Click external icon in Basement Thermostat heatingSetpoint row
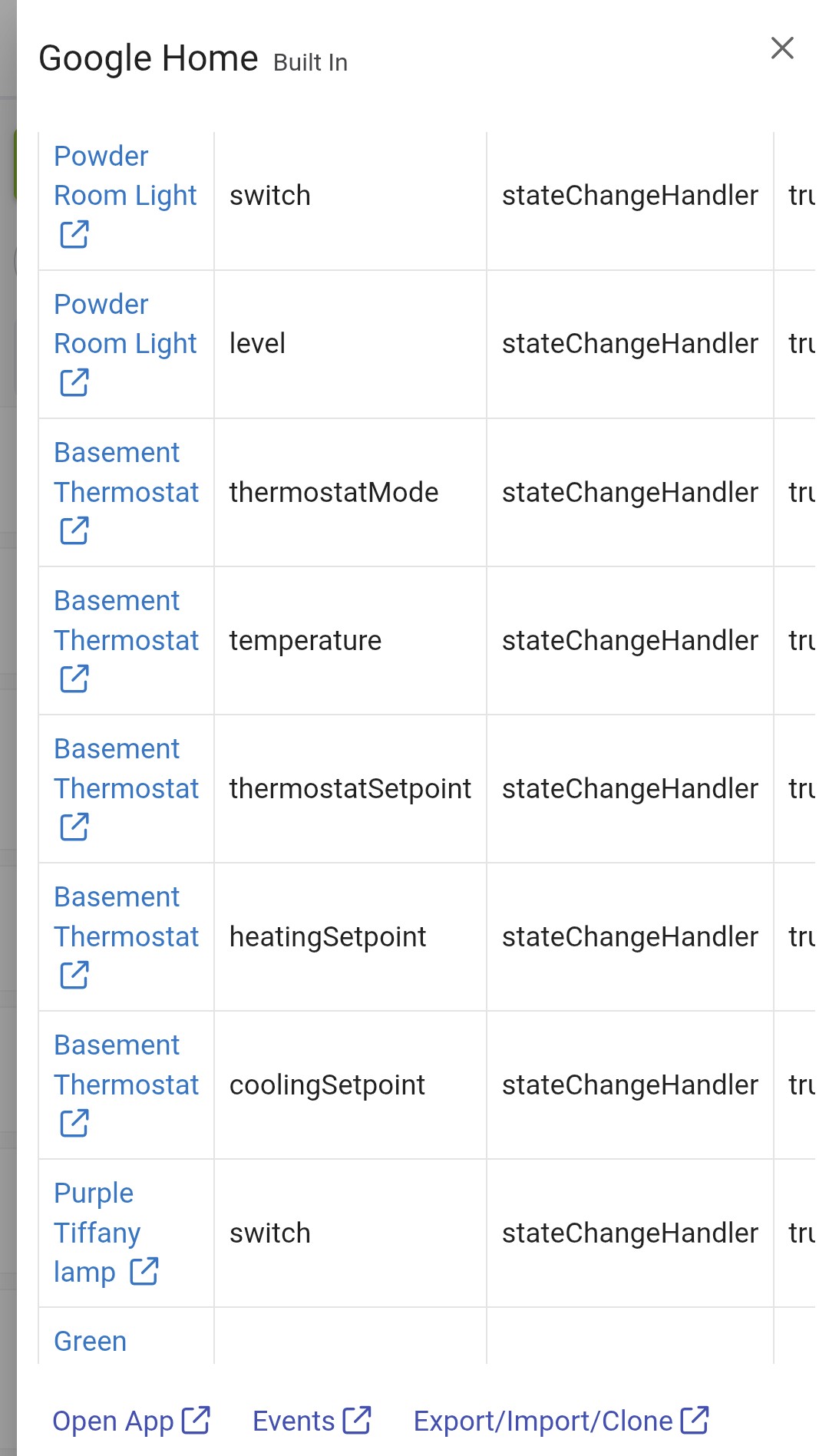 click(x=74, y=975)
